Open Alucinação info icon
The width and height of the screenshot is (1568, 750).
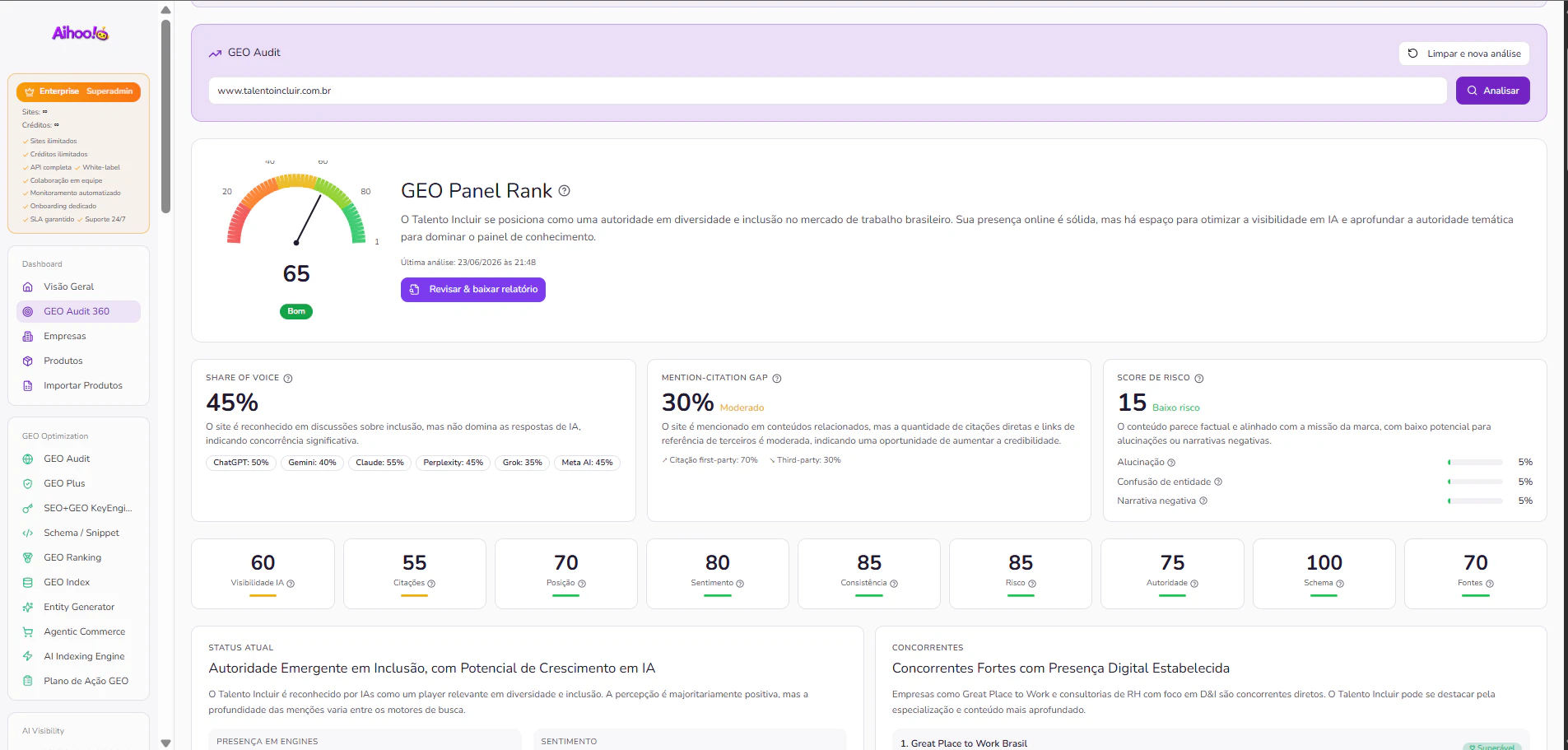coord(1171,463)
